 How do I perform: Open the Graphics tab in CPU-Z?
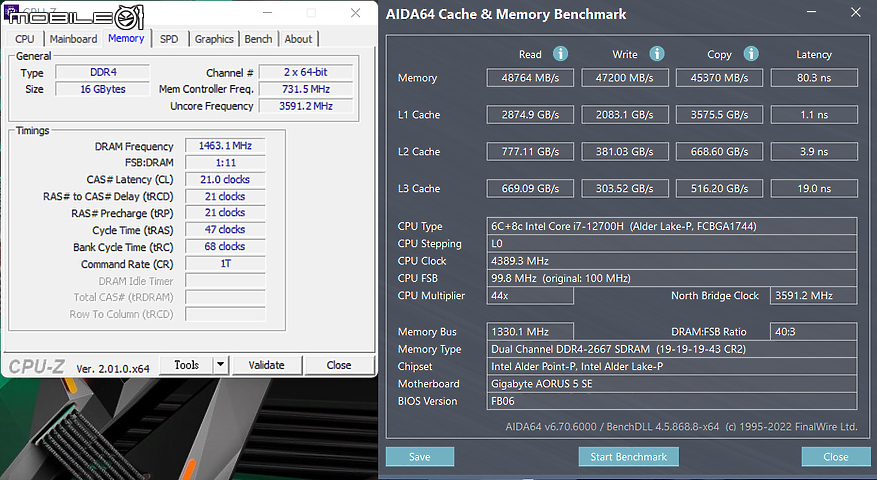coord(214,39)
